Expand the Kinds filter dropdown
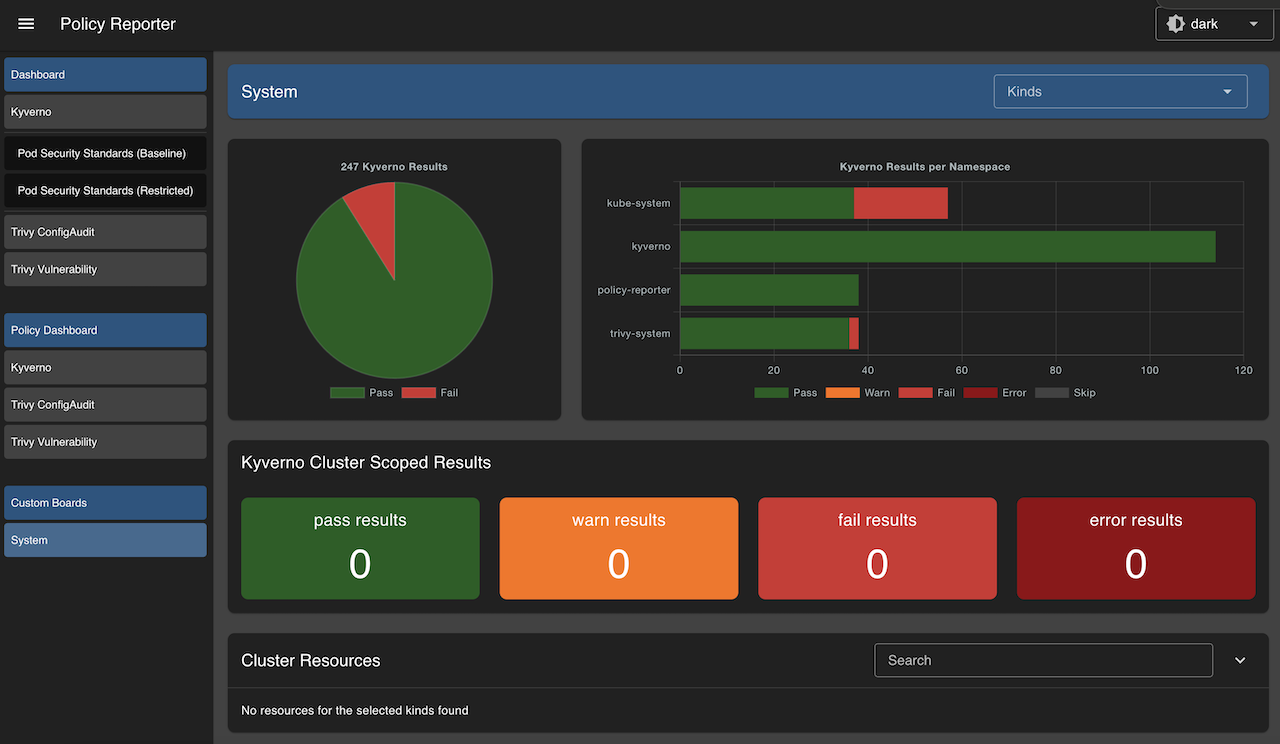This screenshot has height=744, width=1280. coord(1120,91)
